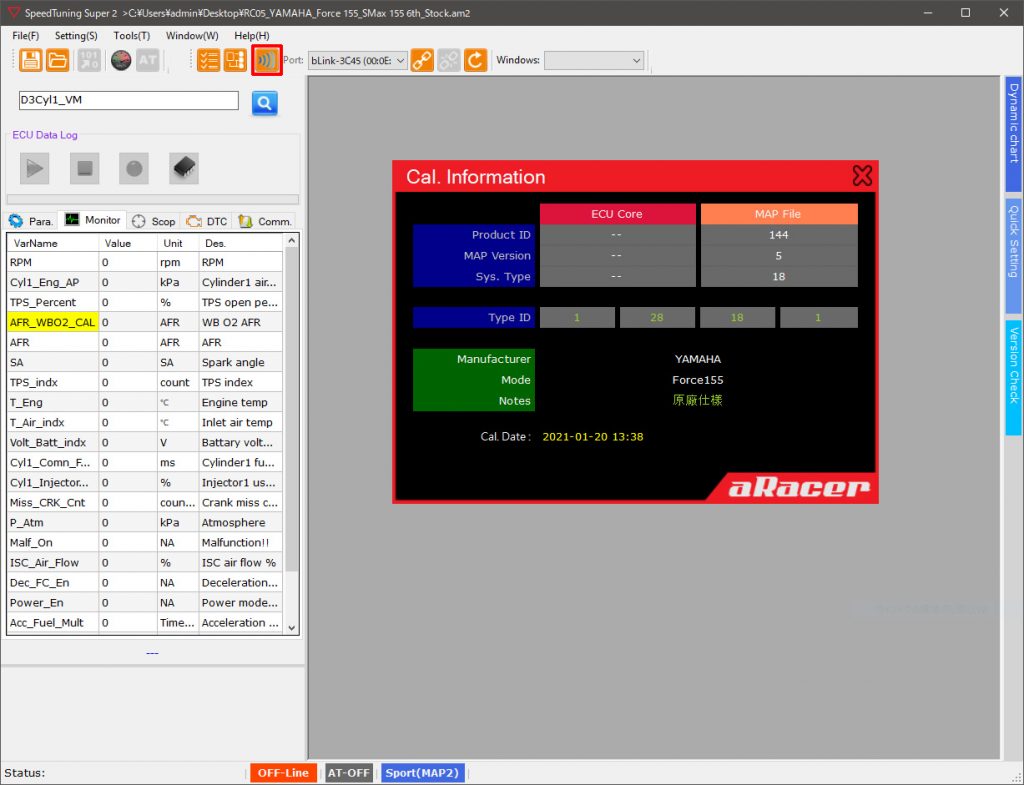Open the gauge dashboard icon
Viewport: 1024px width, 785px height.
pyautogui.click(x=121, y=60)
